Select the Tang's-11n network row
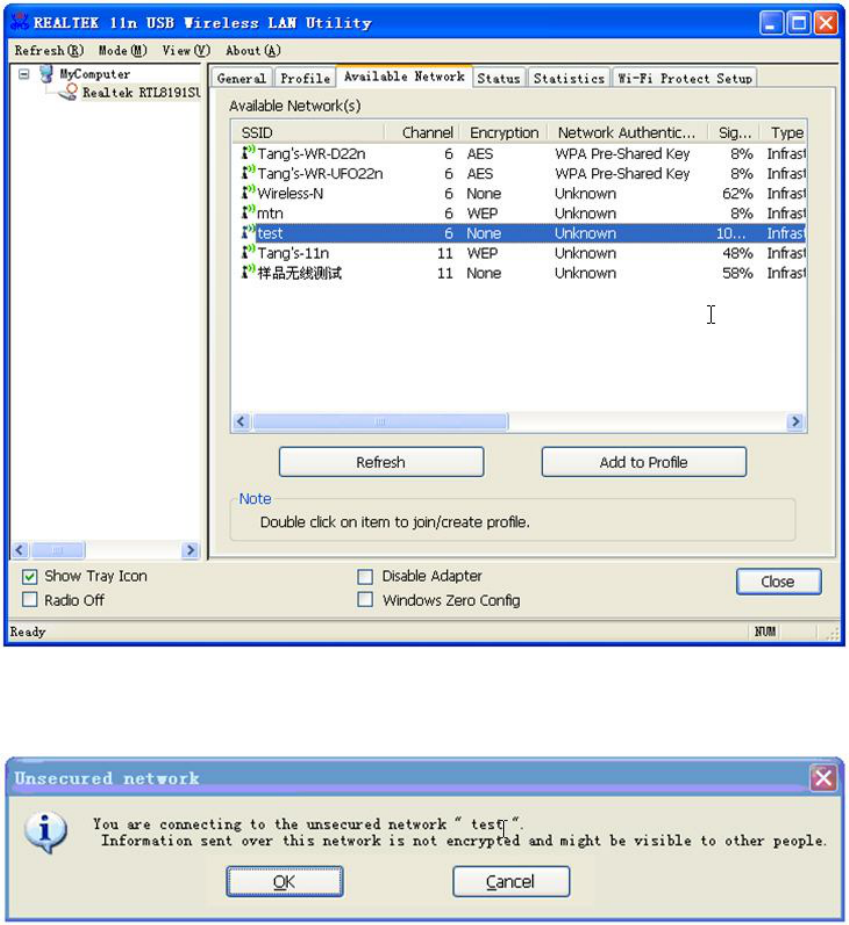849x925 pixels. tap(519, 253)
